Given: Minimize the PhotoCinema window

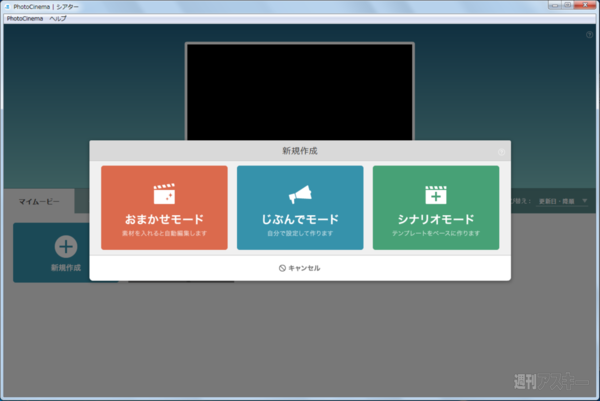Looking at the screenshot, I should (x=554, y=5).
